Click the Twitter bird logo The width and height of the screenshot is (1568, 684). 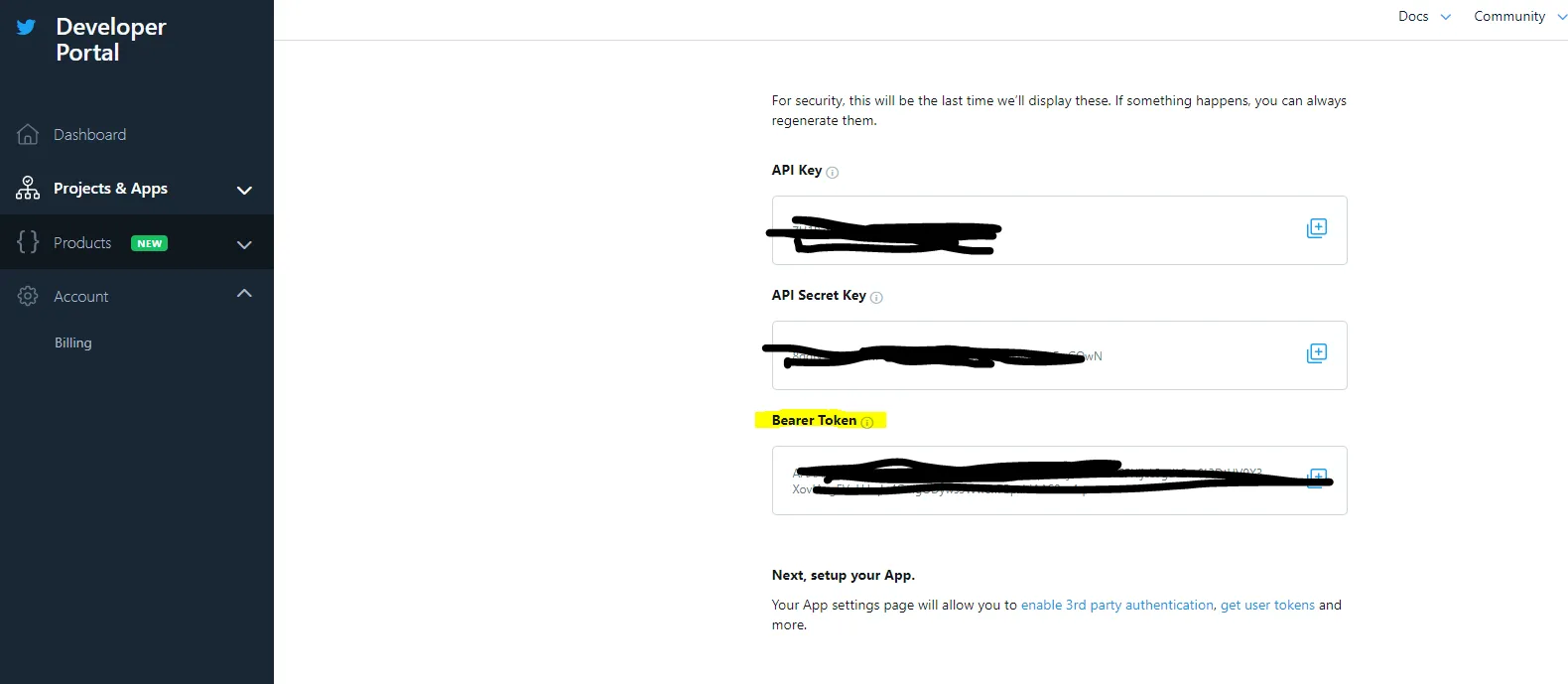(27, 27)
